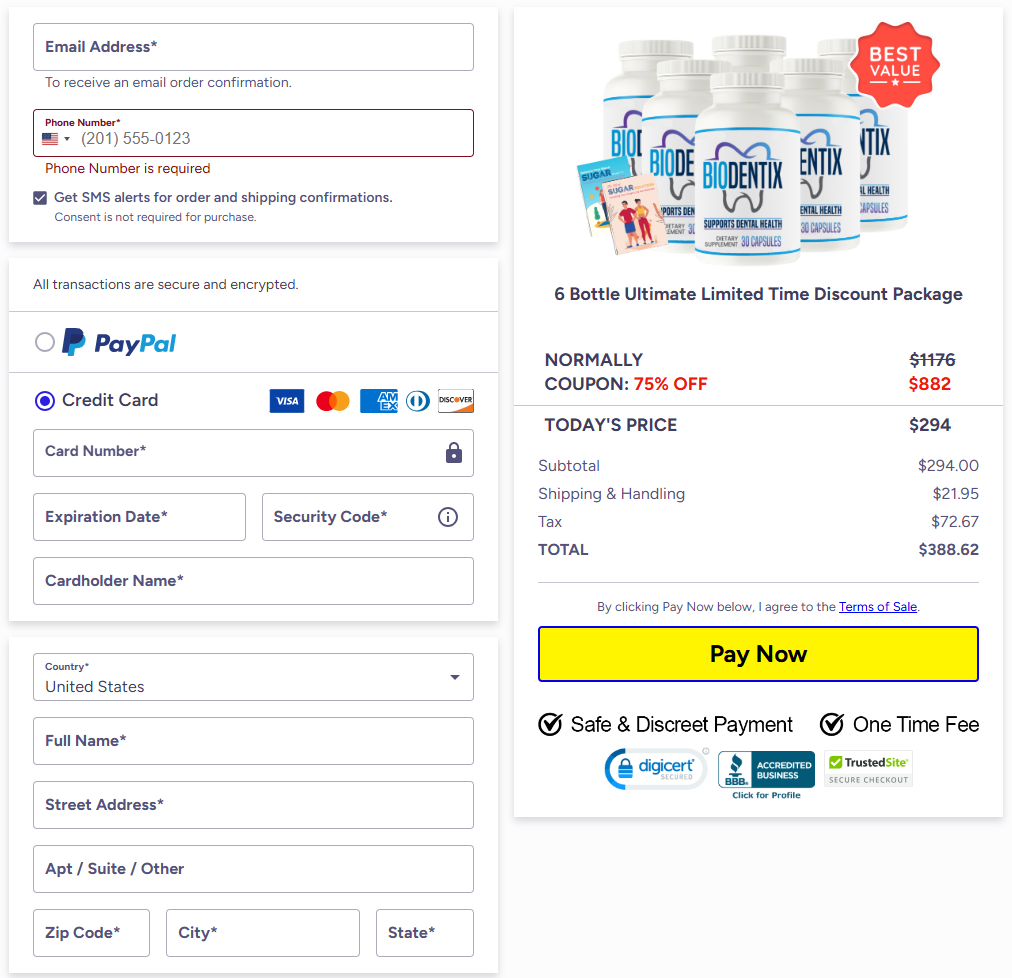Open the DigiCert Secured badge
The height and width of the screenshot is (978, 1012).
point(656,769)
